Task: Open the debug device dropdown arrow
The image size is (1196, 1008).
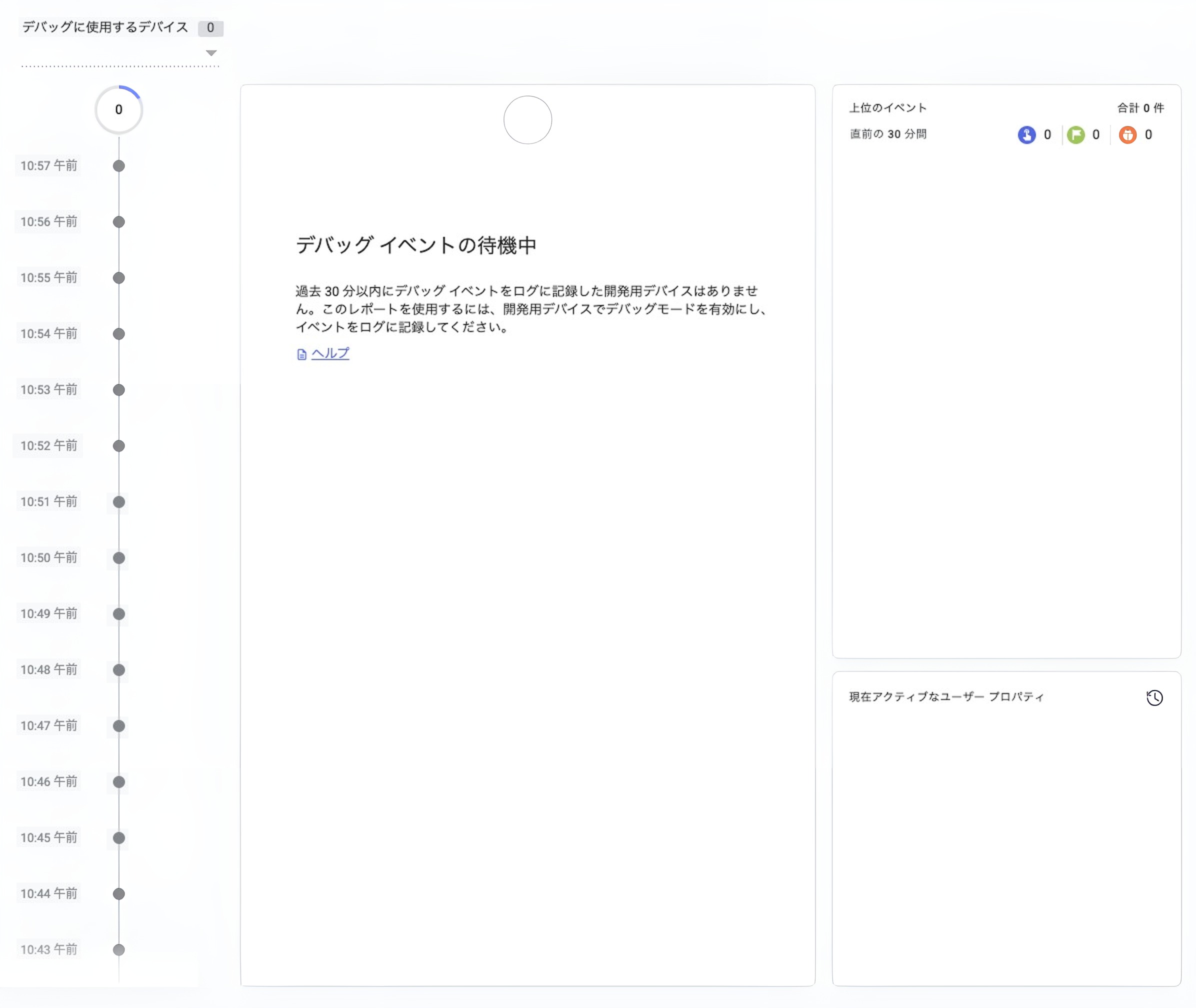Action: [x=211, y=53]
